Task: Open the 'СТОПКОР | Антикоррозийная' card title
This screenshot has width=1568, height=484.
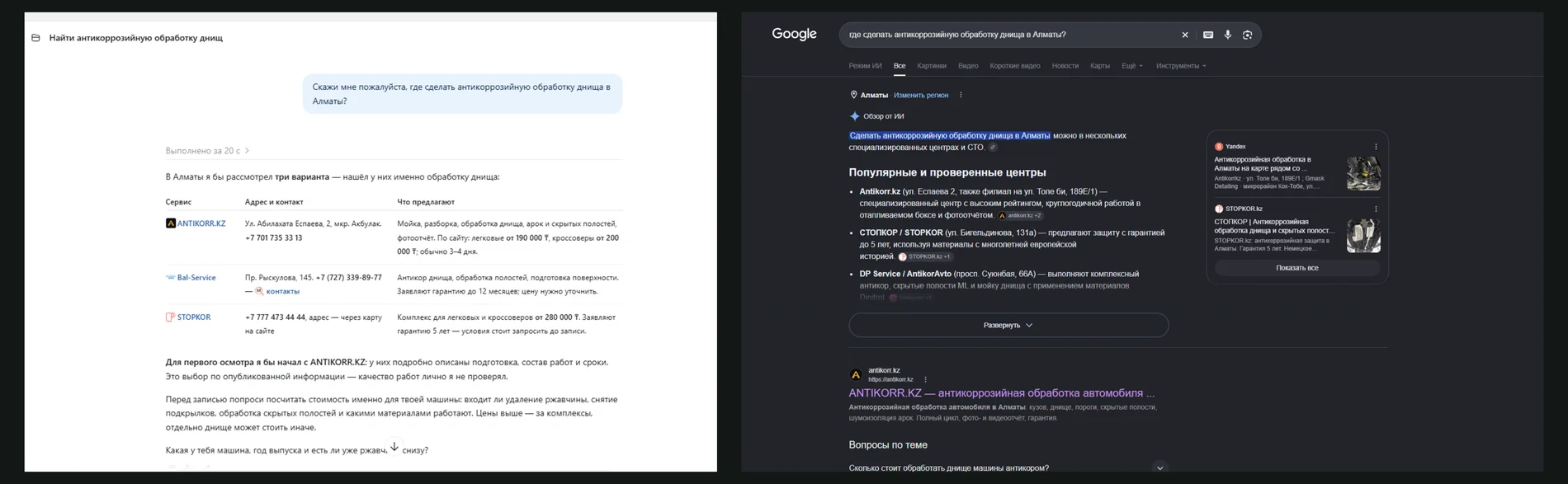Action: click(x=1274, y=226)
